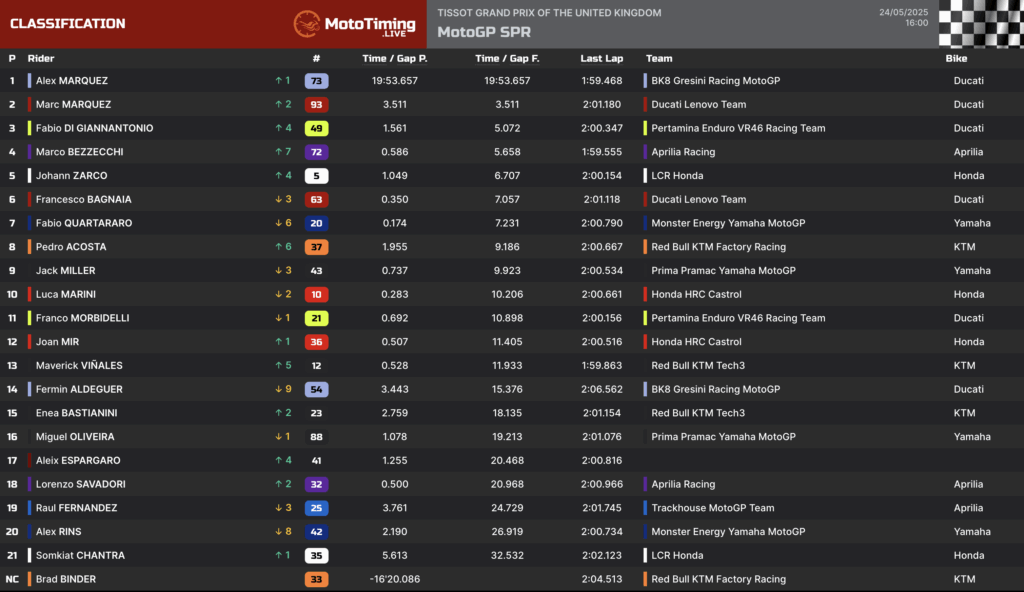
Task: Click the Time / Gap F. header
Action: [x=507, y=58]
